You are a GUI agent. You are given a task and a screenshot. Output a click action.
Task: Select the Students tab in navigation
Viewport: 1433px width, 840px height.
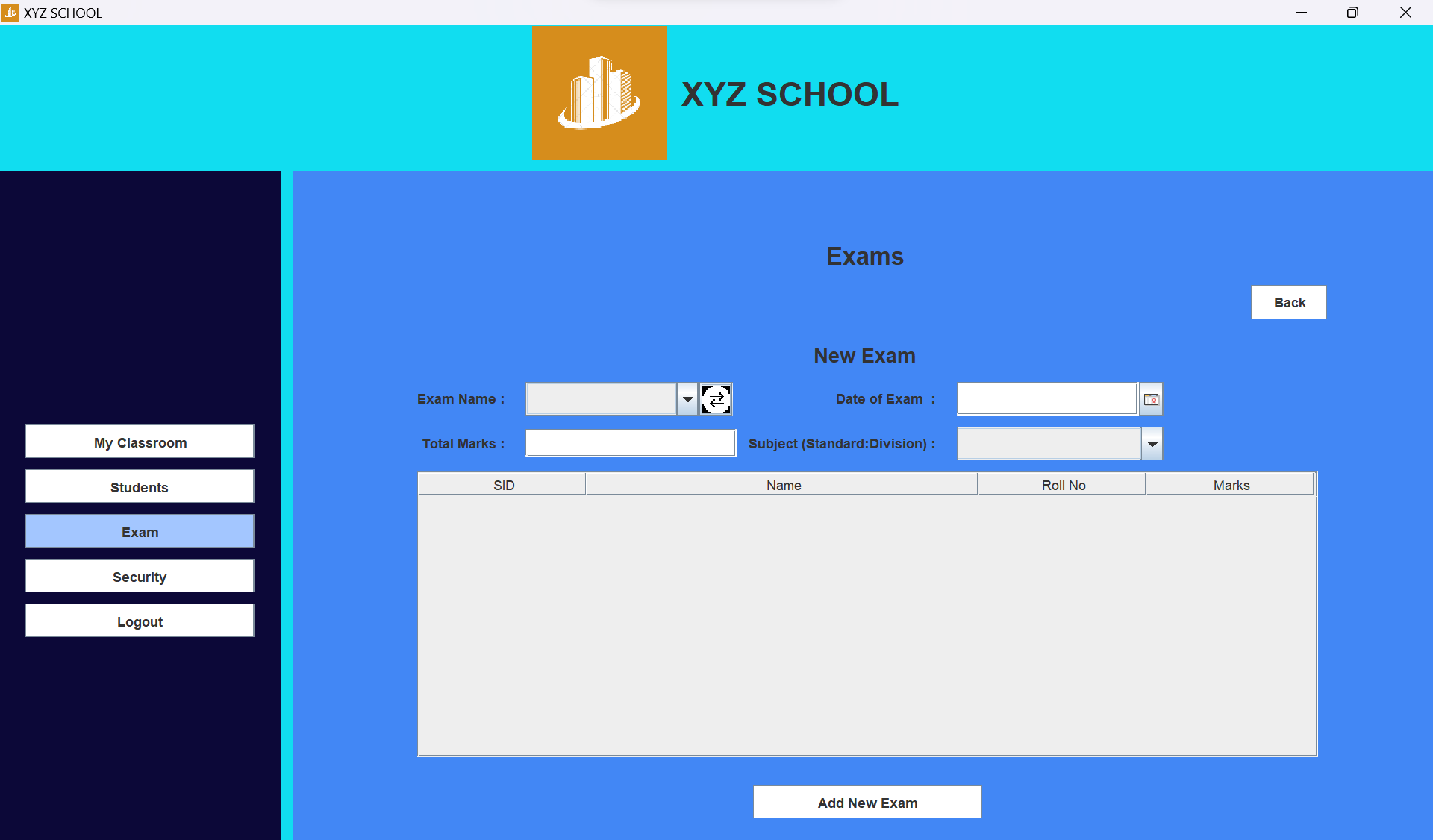(138, 487)
